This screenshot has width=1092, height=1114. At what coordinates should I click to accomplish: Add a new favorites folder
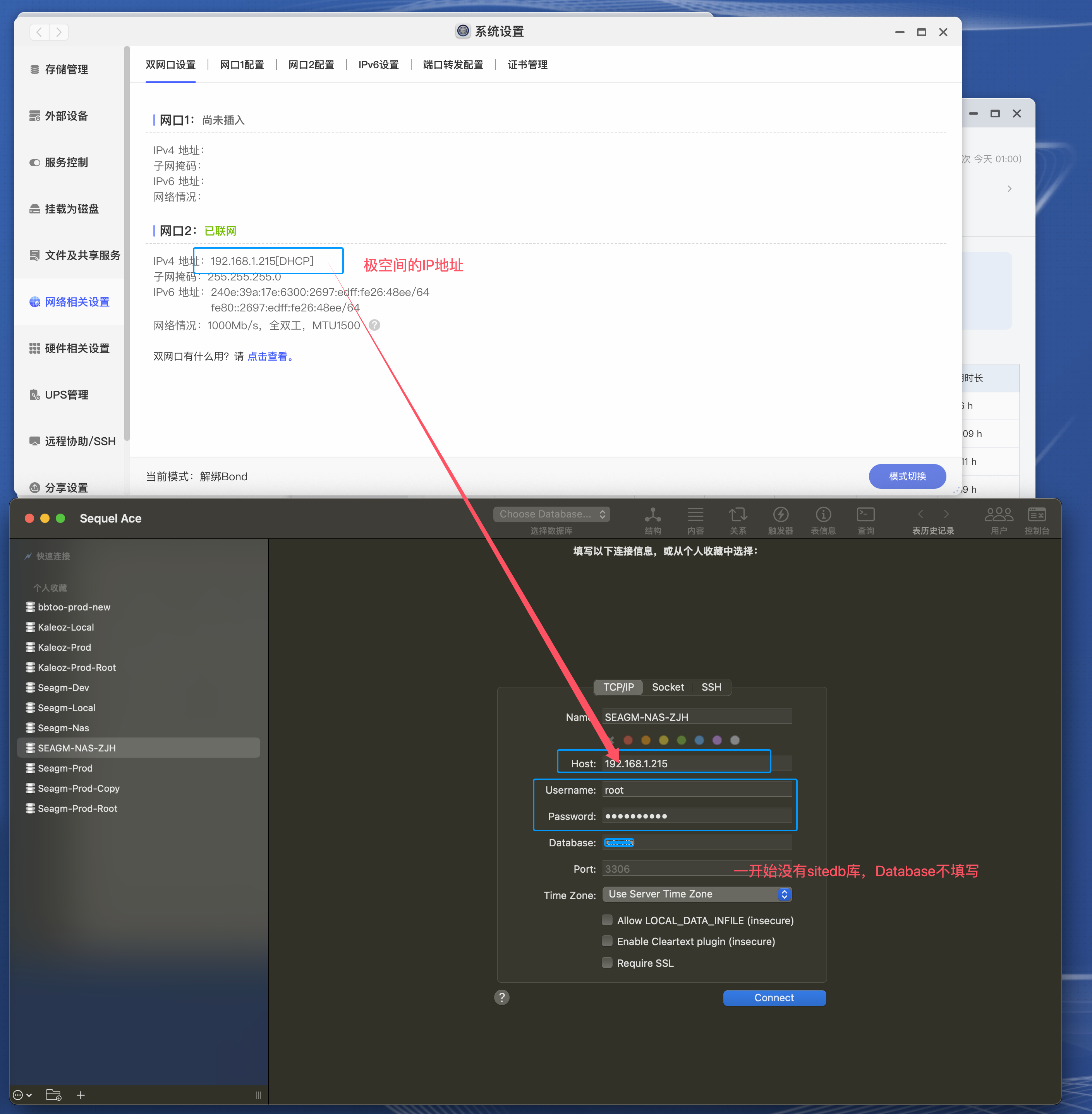pyautogui.click(x=54, y=1095)
